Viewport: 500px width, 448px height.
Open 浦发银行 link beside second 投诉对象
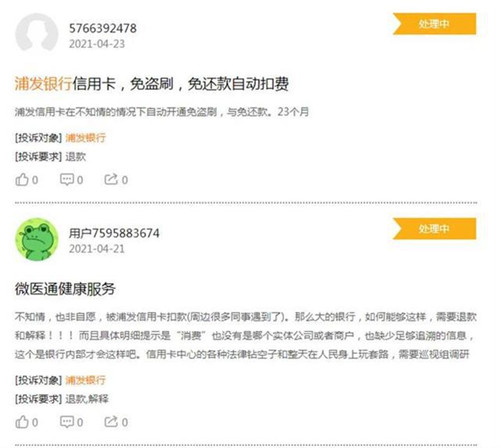[86, 380]
